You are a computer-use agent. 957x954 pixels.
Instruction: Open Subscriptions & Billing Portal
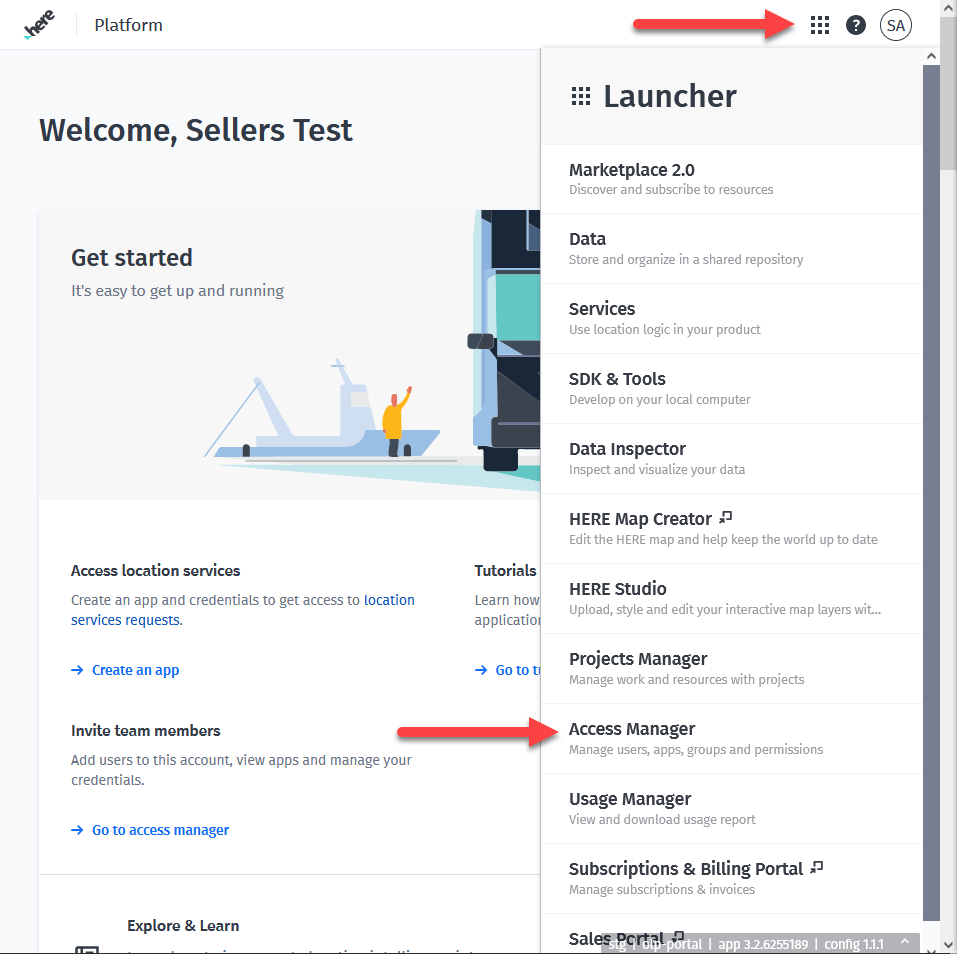(731, 878)
